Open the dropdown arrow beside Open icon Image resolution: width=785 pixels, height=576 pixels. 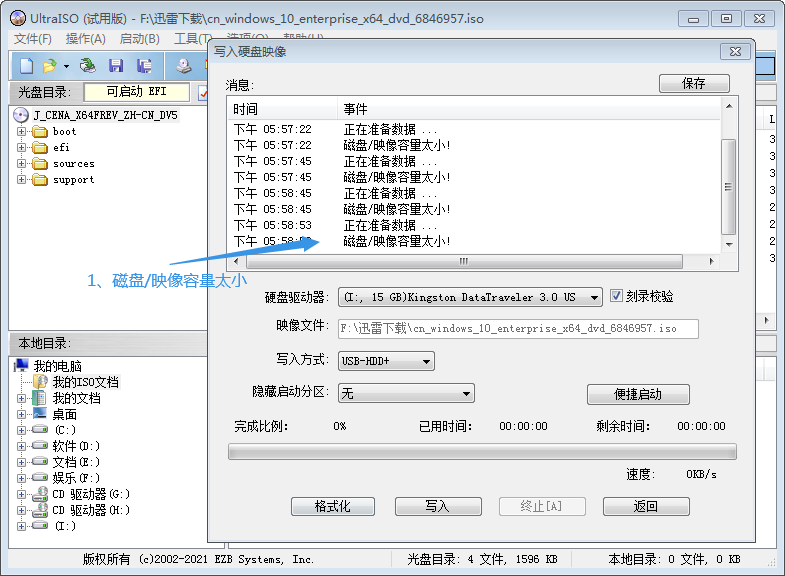66,66
